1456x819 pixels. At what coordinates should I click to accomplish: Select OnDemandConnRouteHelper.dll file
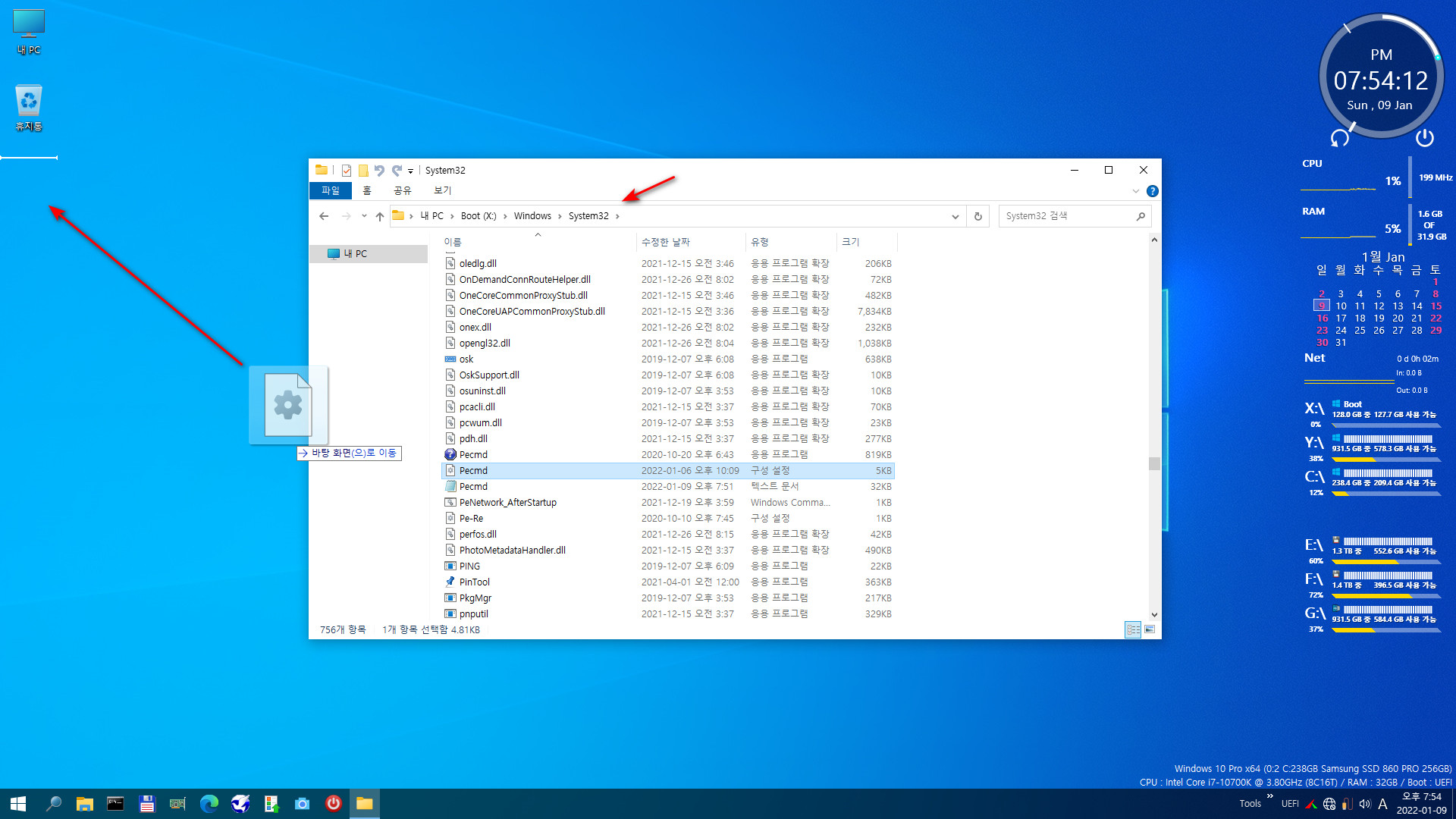[668, 280]
